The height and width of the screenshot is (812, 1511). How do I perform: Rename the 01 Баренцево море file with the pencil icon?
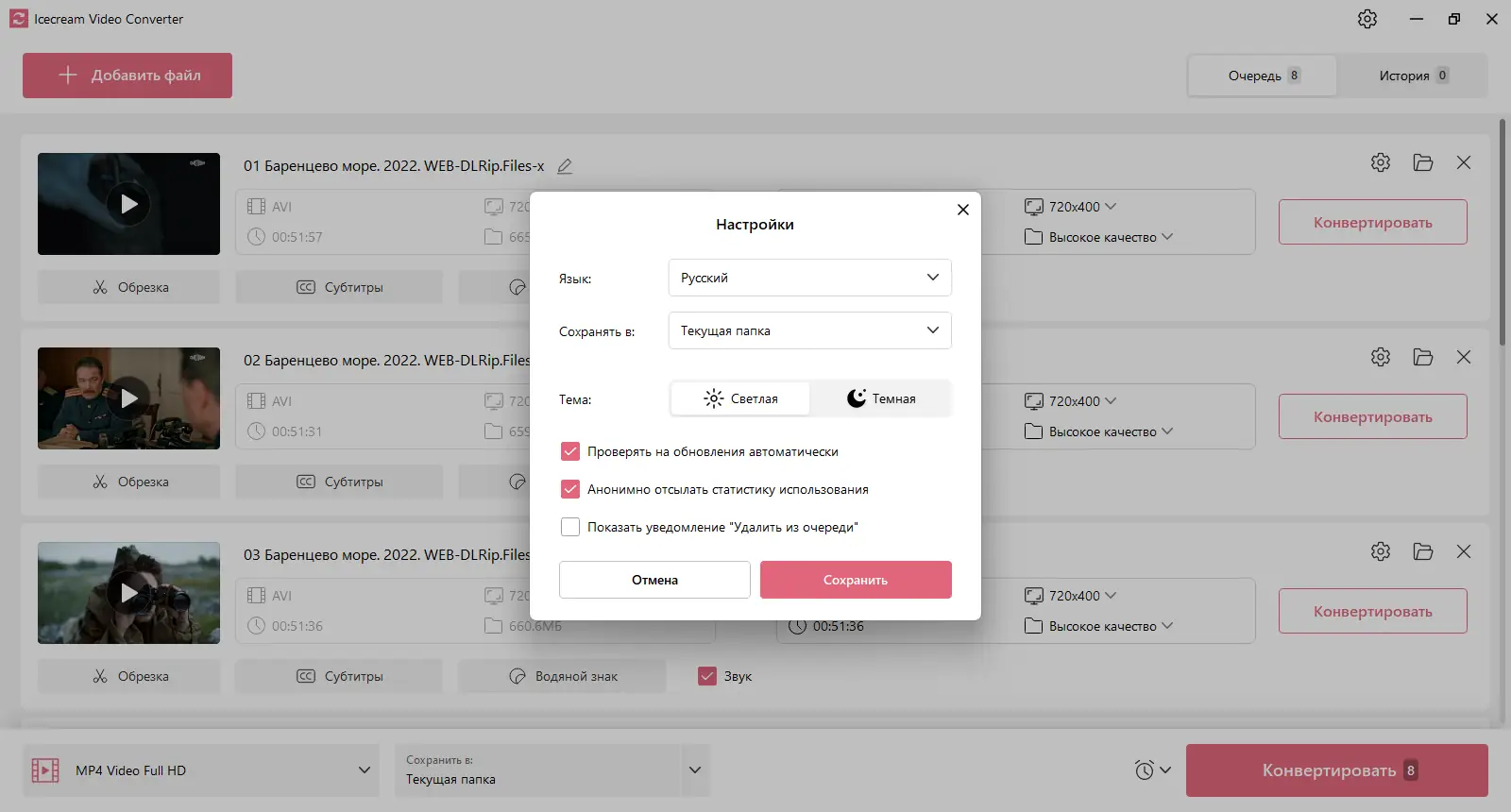[x=565, y=166]
